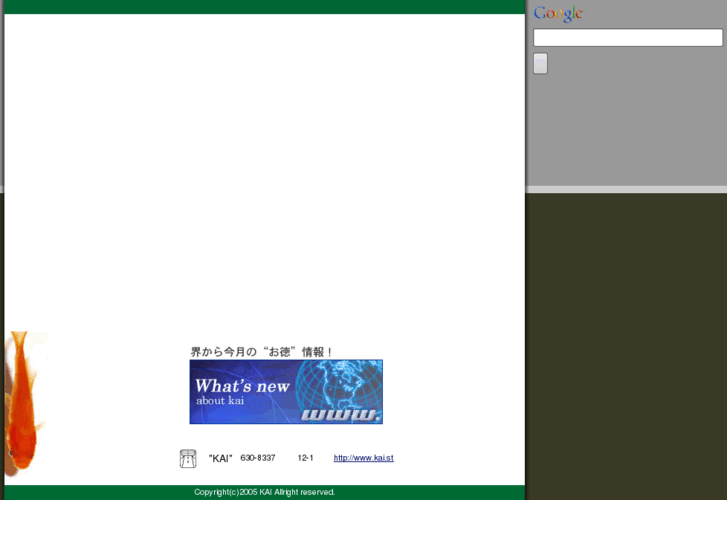Click the postal code 630-8337
This screenshot has width=727, height=545.
(x=258, y=458)
